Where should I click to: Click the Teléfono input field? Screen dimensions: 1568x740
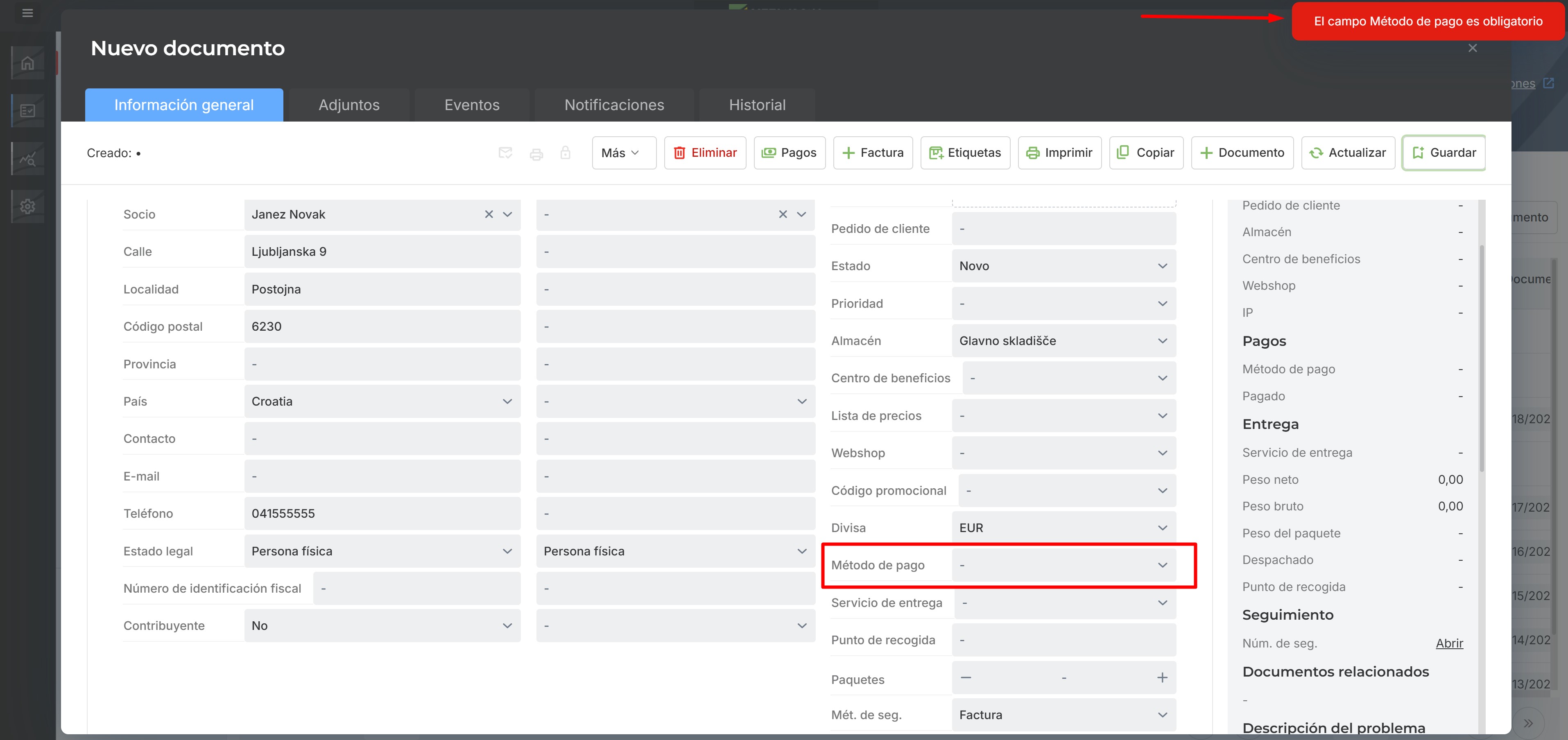click(382, 514)
